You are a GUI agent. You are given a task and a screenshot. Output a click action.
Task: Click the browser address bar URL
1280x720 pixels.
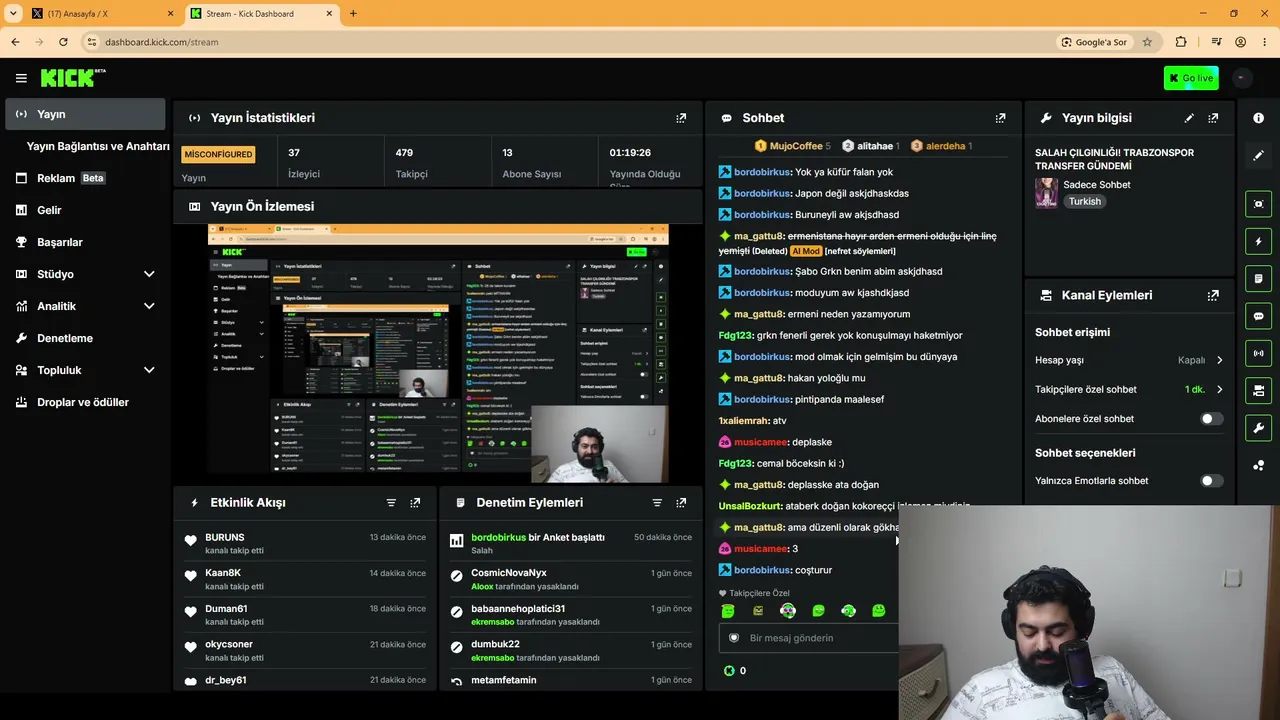point(161,42)
